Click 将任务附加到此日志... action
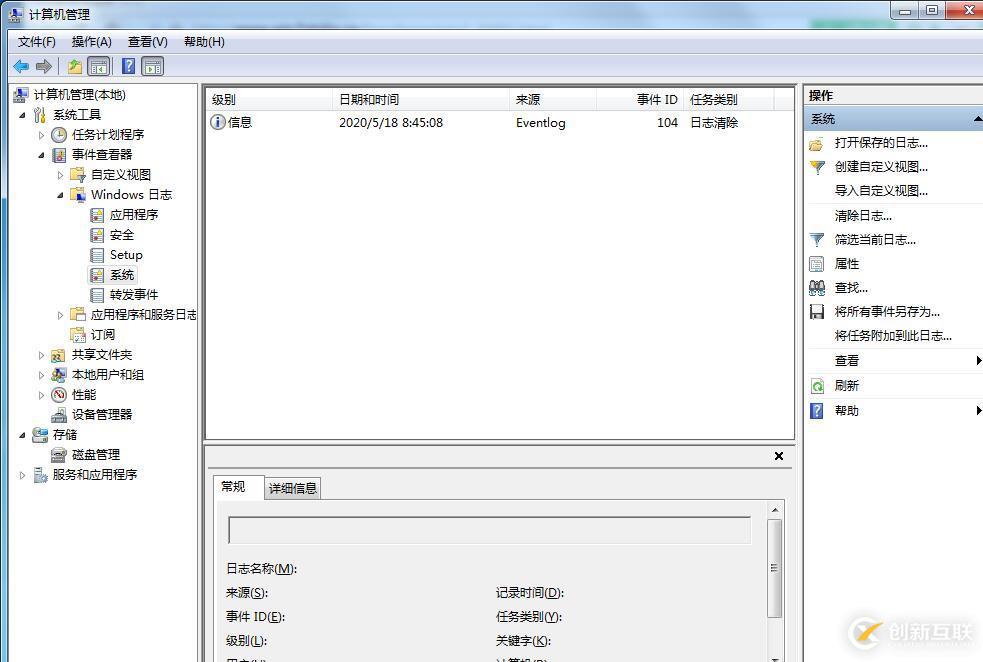Viewport: 983px width, 662px height. tap(893, 336)
